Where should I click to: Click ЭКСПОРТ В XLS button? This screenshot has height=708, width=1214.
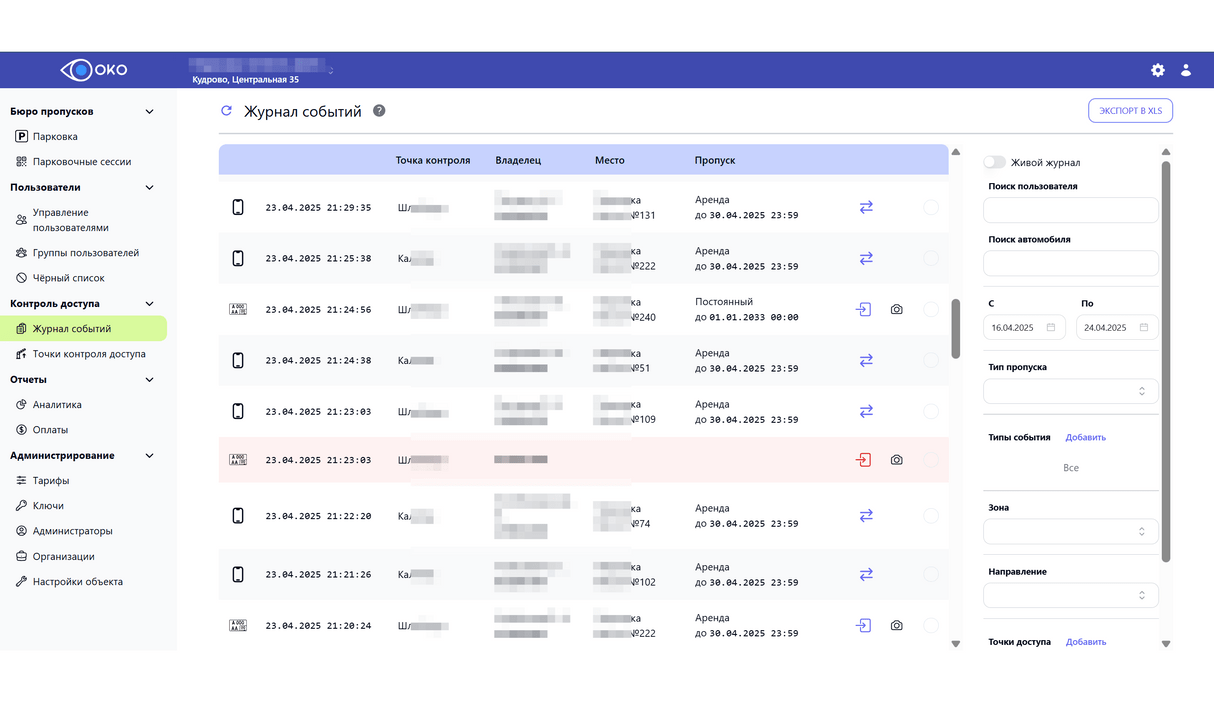[1130, 111]
